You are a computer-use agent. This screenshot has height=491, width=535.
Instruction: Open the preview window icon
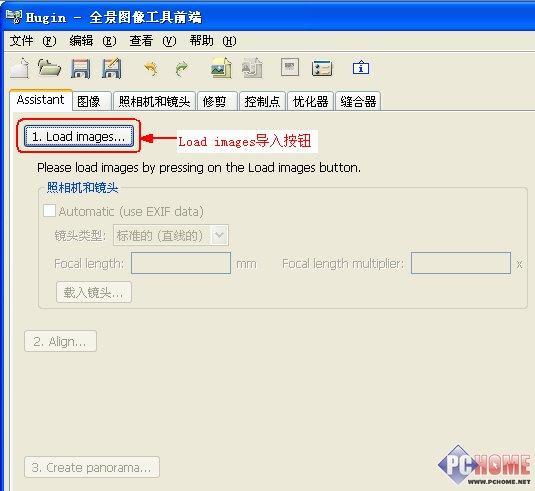[x=290, y=67]
